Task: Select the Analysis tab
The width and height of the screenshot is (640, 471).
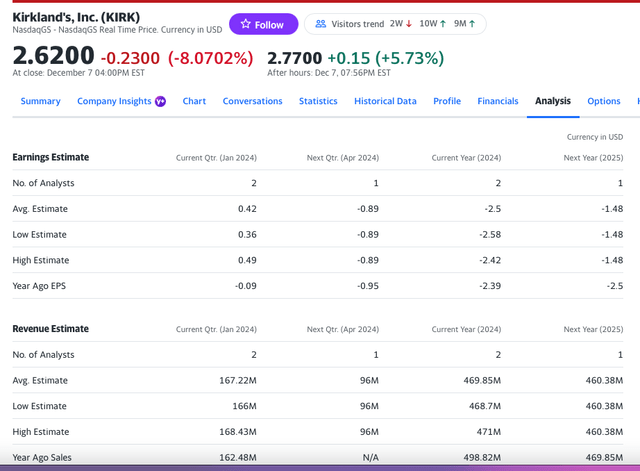Action: (x=553, y=101)
